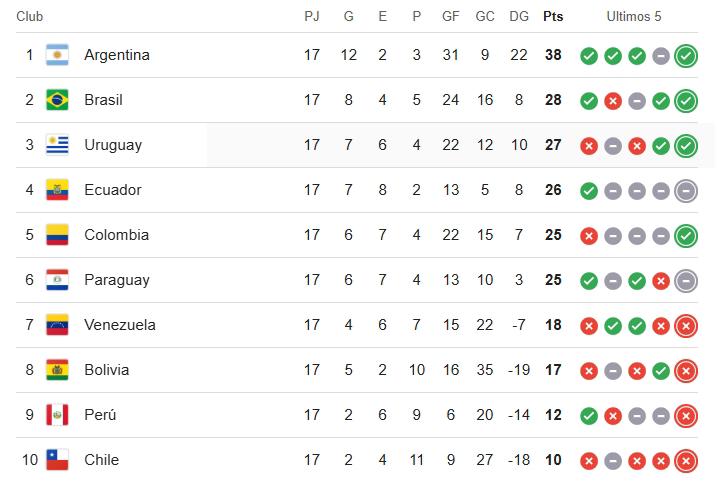Click the Brasil flag icon
The width and height of the screenshot is (717, 490).
[57, 100]
